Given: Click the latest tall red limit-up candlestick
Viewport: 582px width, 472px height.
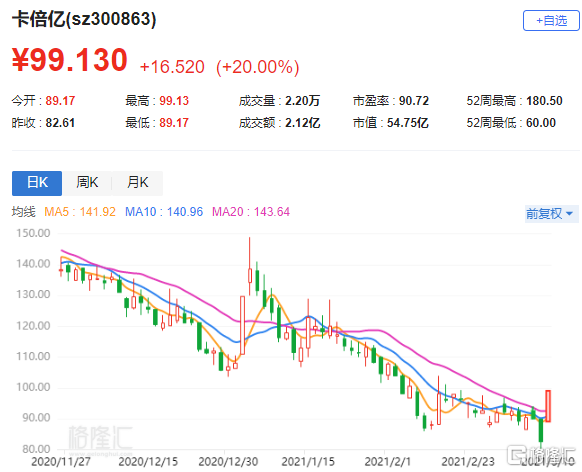Looking at the screenshot, I should [548, 406].
